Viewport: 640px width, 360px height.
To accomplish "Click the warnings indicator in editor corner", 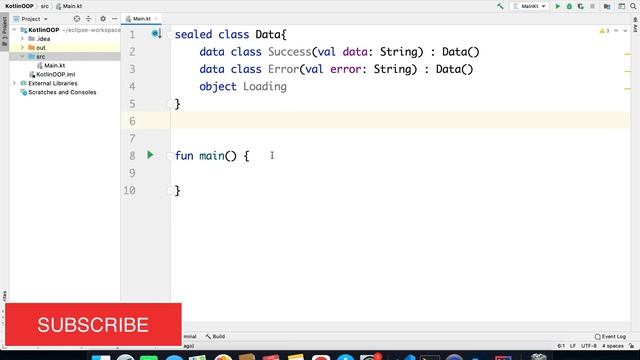I will click(x=604, y=31).
